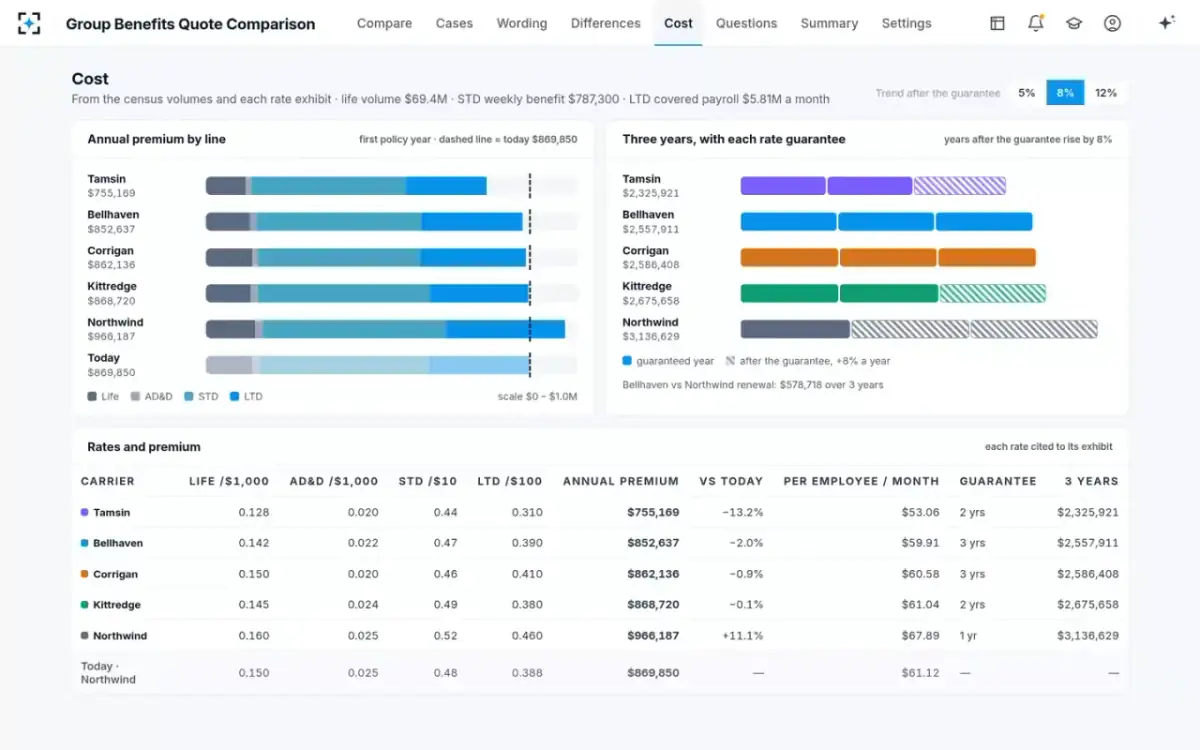Screen dimensions: 1200x750
Task: Click Kittredge's 0.024 AD&D rate
Action: tap(363, 605)
